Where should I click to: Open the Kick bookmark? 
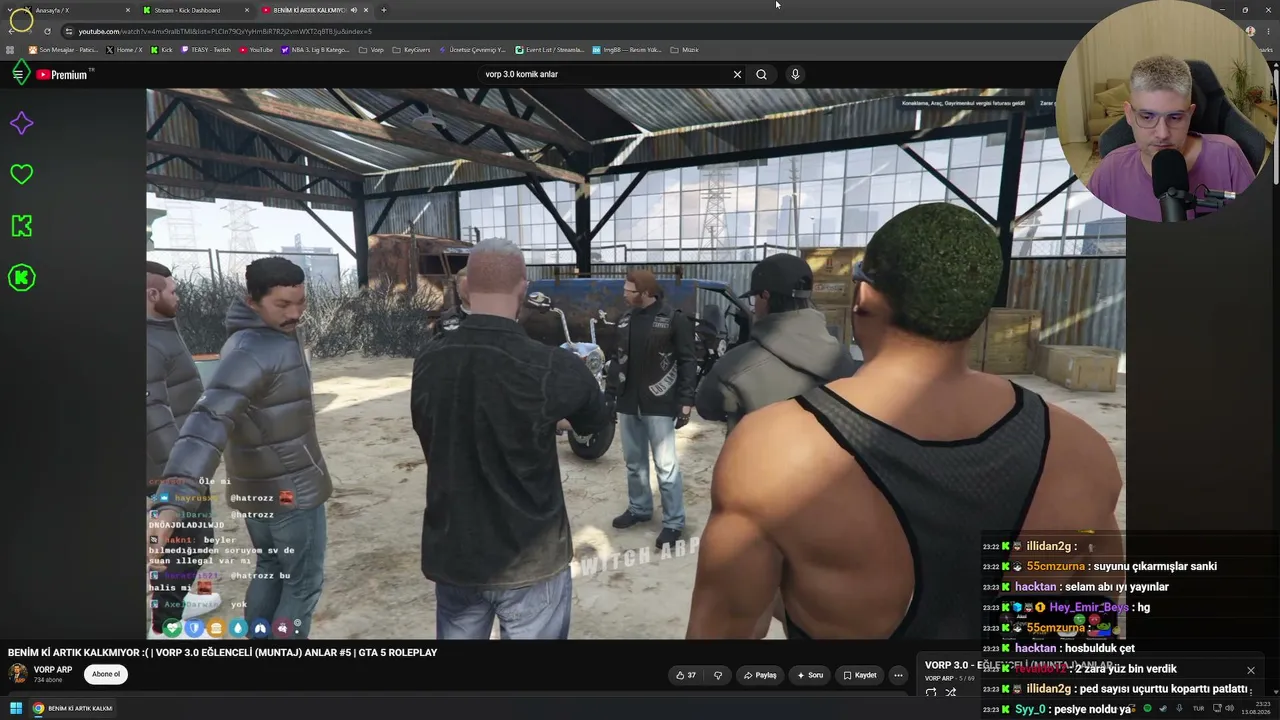pyautogui.click(x=161, y=50)
